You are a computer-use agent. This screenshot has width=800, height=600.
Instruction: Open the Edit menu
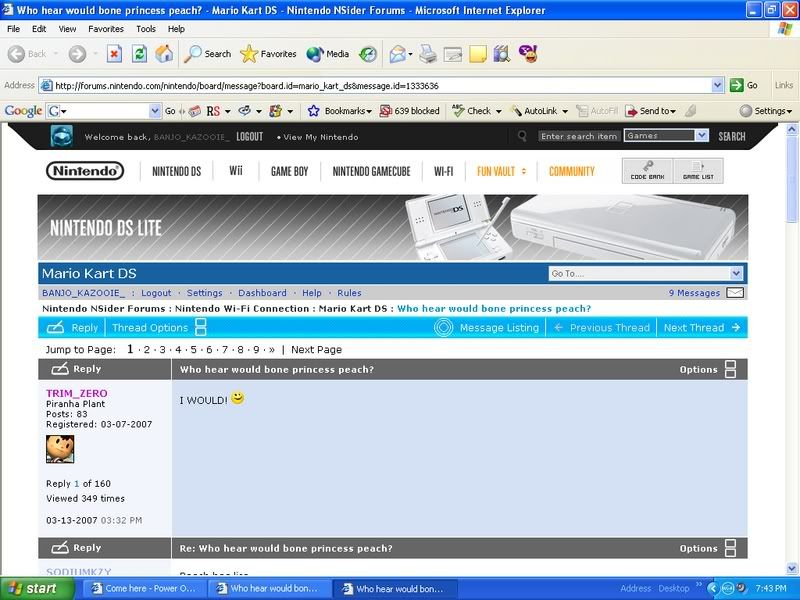(39, 29)
